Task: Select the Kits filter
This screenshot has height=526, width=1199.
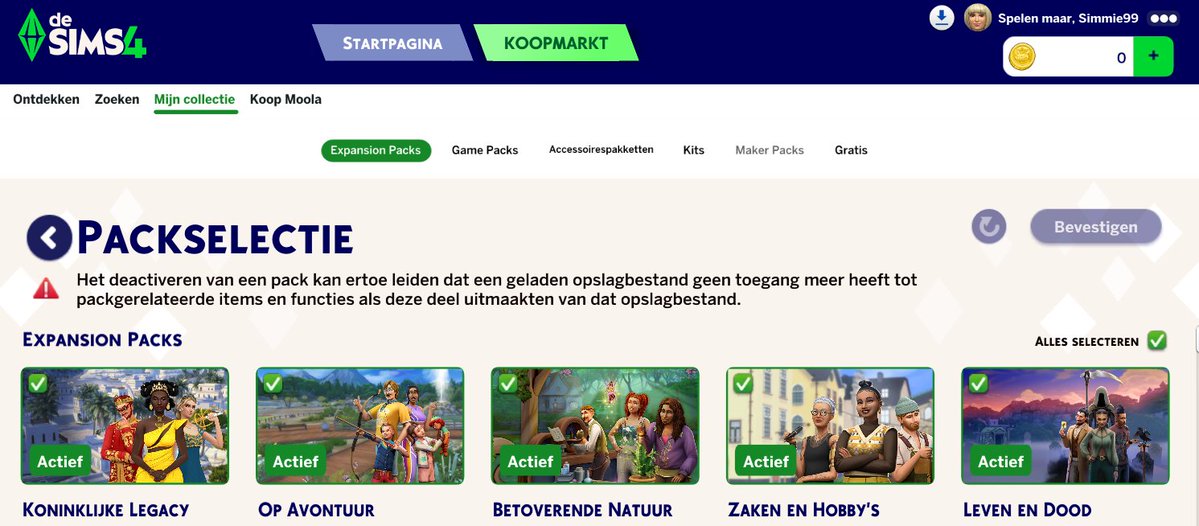Action: (694, 151)
